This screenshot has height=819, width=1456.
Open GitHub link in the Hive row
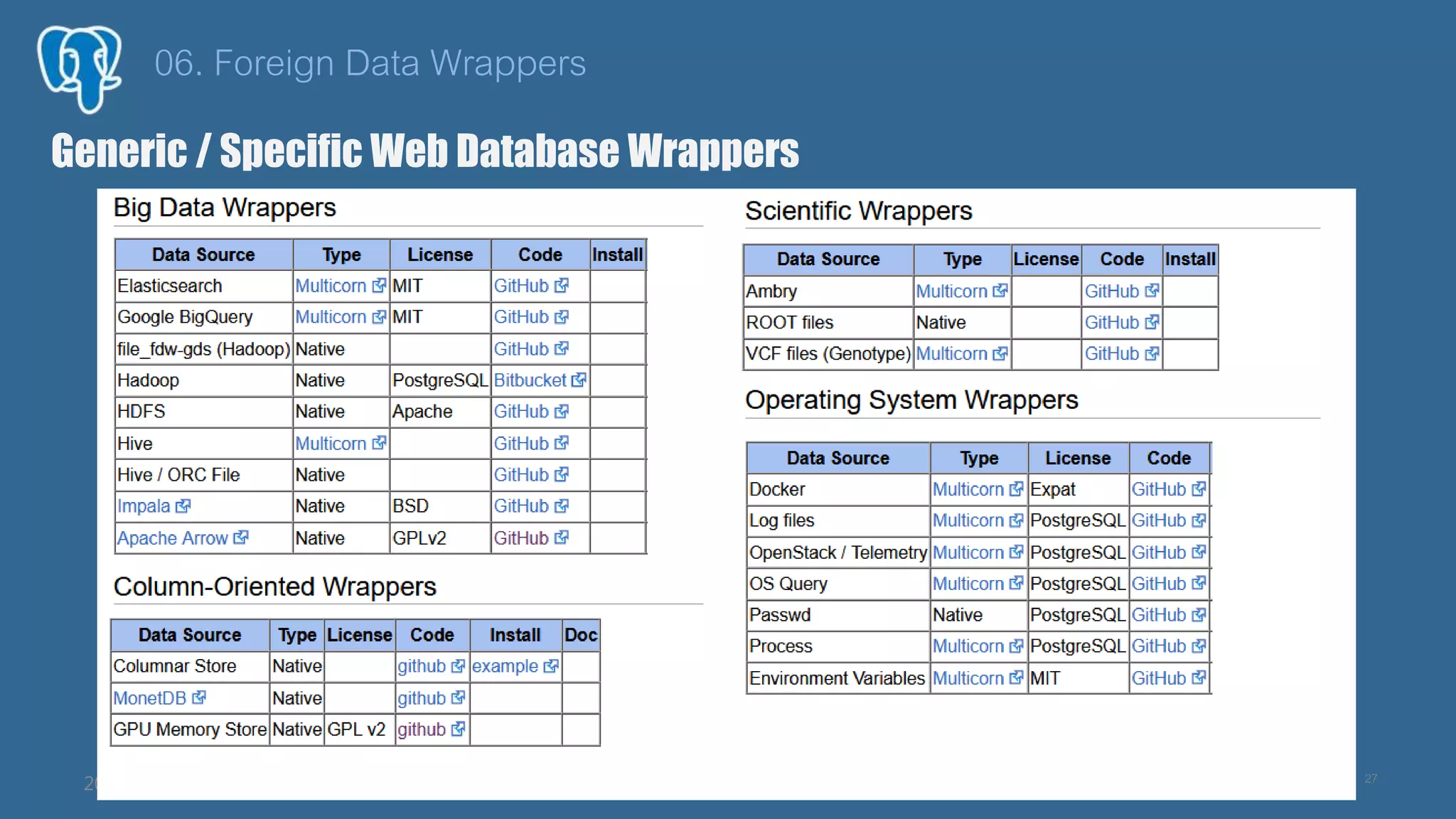531,444
